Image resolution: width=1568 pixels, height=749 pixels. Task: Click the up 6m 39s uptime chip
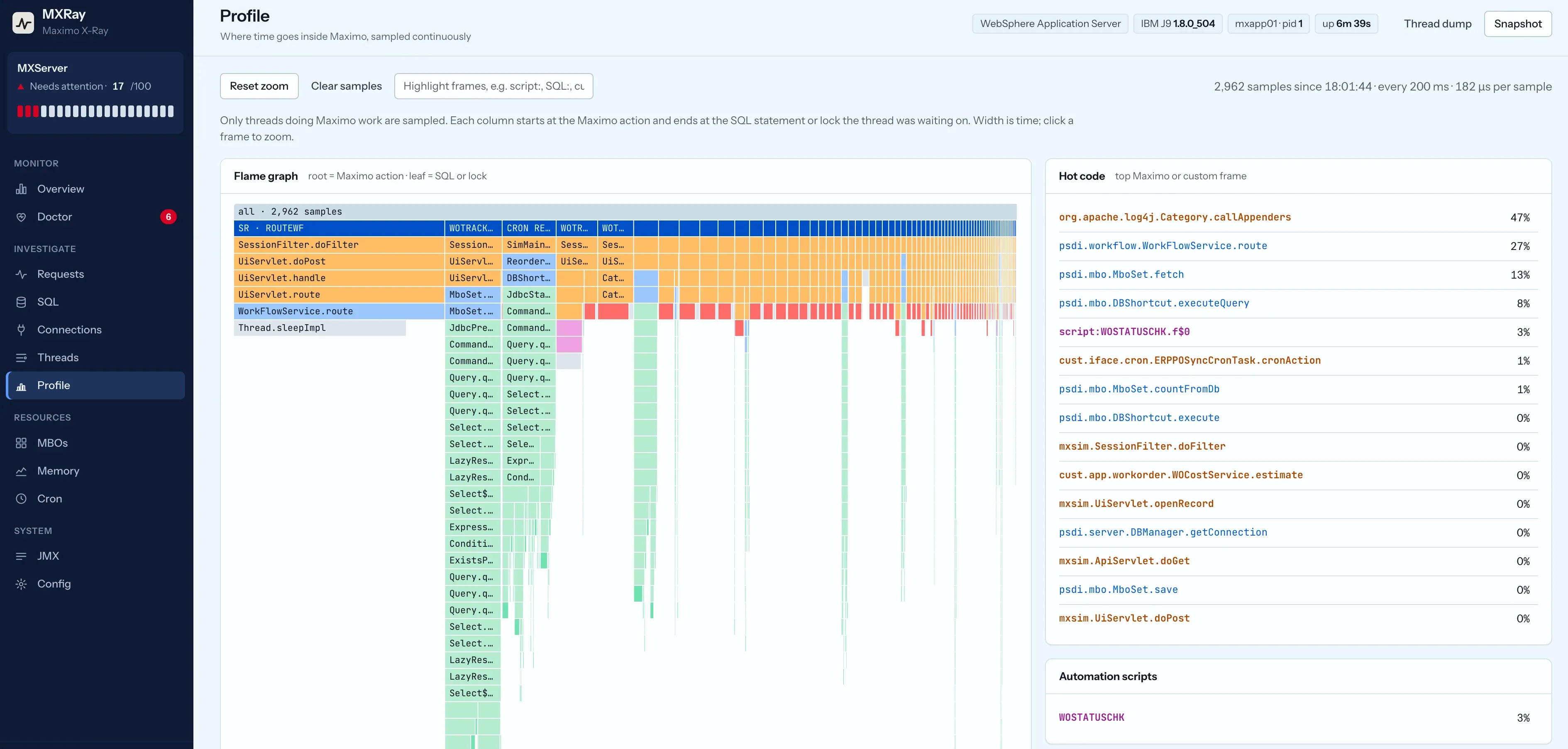pyautogui.click(x=1346, y=24)
